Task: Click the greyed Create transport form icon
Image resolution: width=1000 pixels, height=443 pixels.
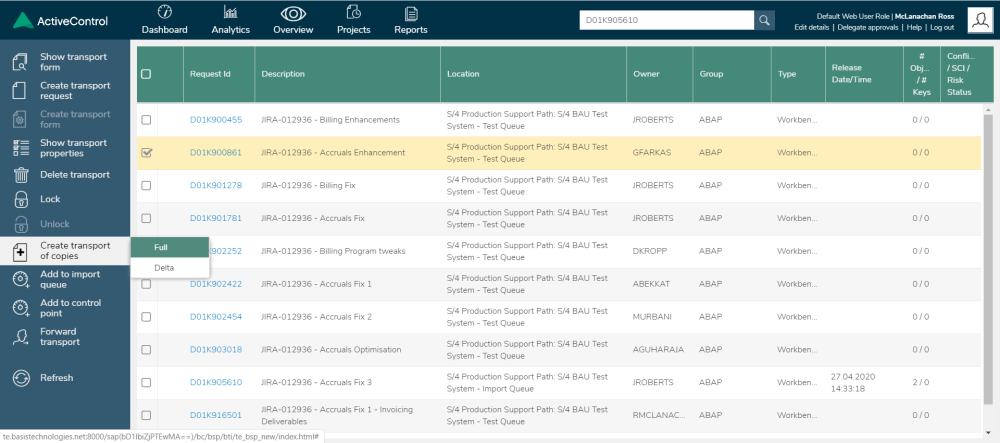Action: coord(20,119)
